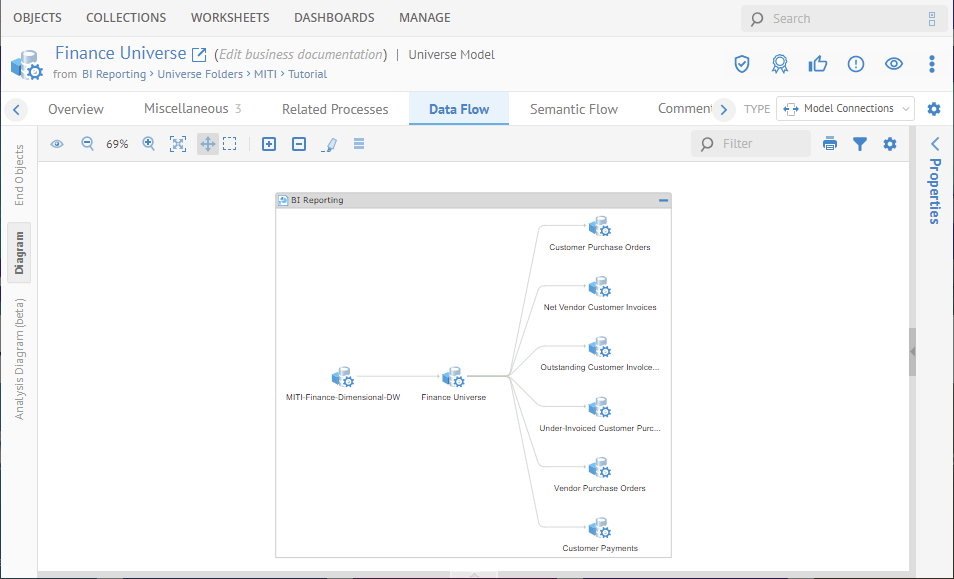Viewport: 954px width, 579px height.
Task: Click the zoom in magnifier icon
Action: [x=149, y=144]
